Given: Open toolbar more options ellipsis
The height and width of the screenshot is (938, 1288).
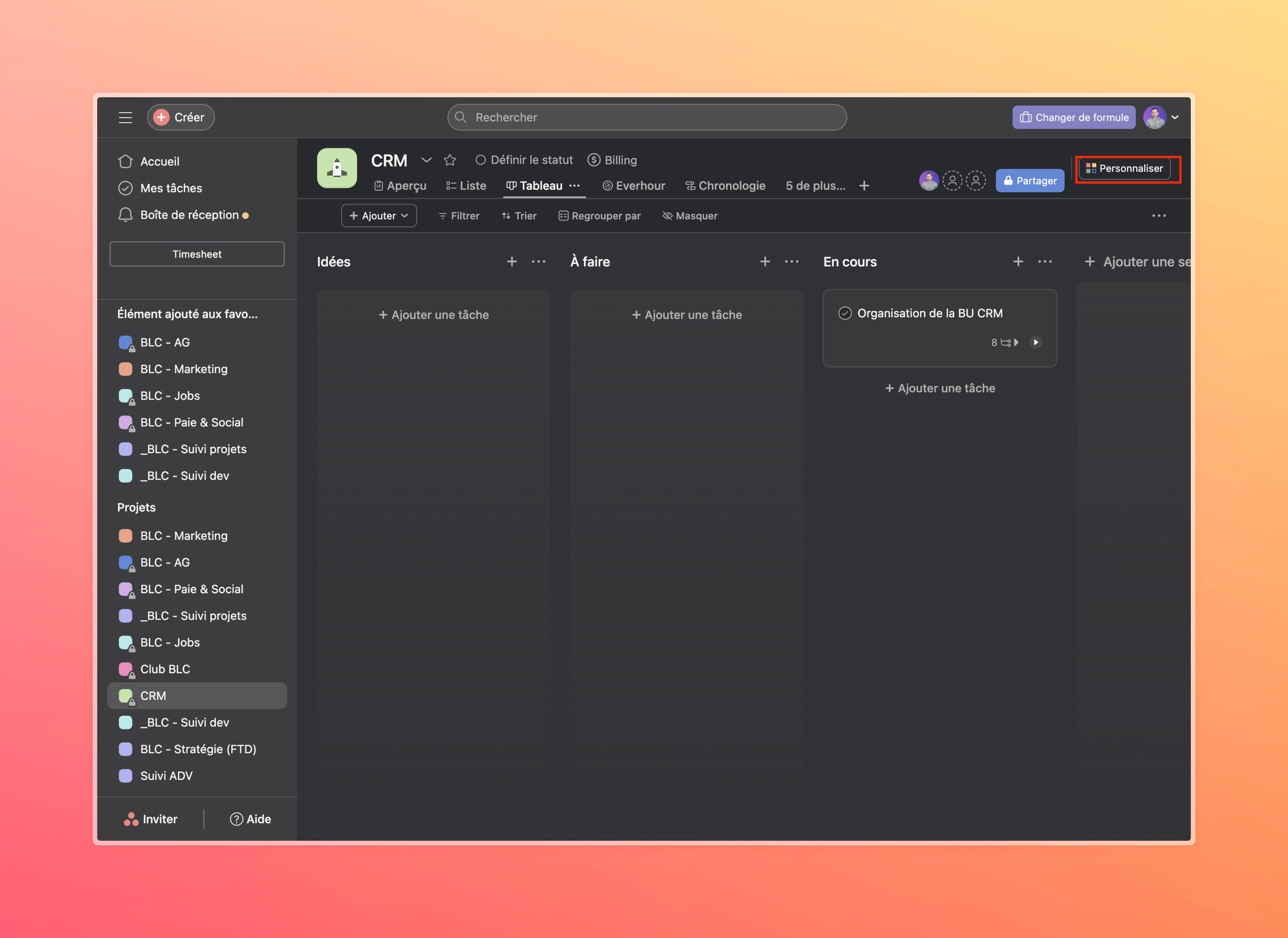Looking at the screenshot, I should tap(1159, 216).
